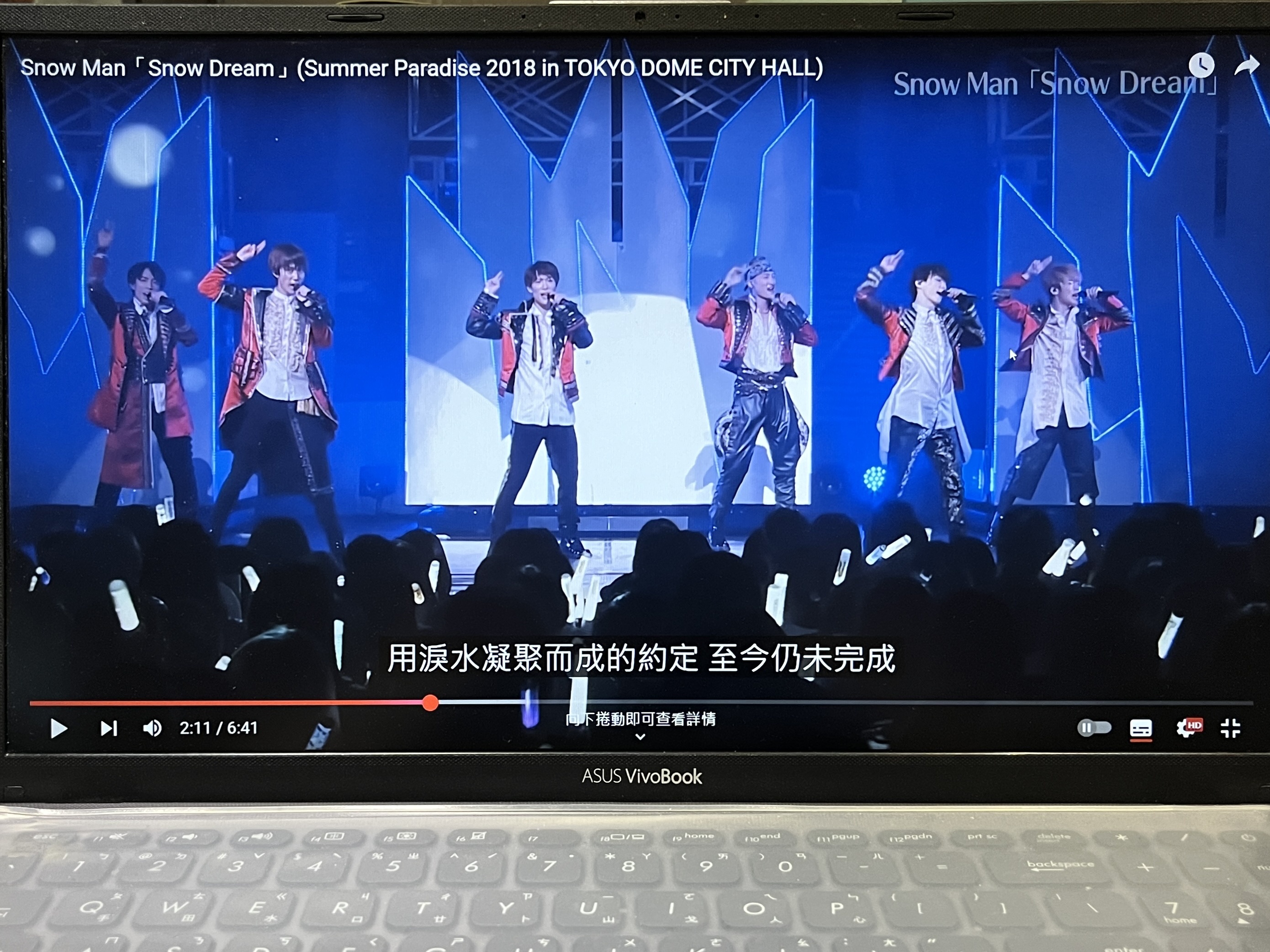Skip to the next video
The height and width of the screenshot is (952, 1270).
[x=109, y=728]
